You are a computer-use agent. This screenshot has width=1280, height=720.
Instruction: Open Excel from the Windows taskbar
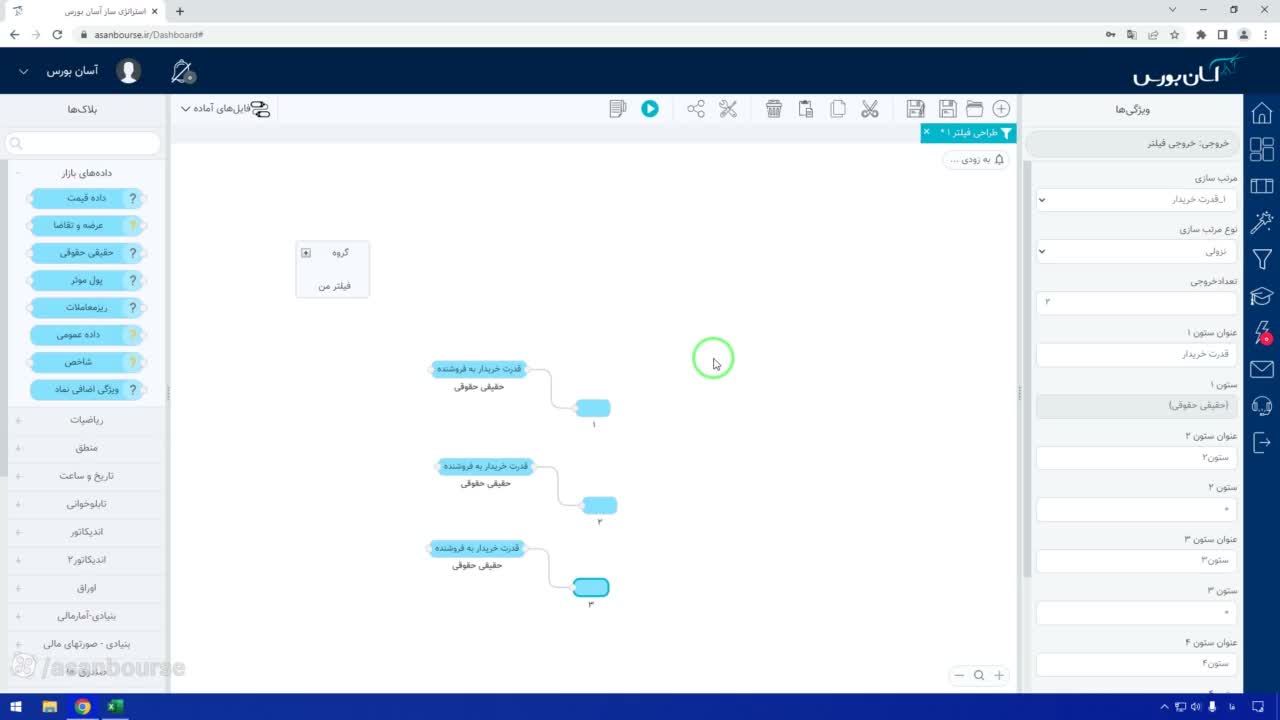click(115, 707)
